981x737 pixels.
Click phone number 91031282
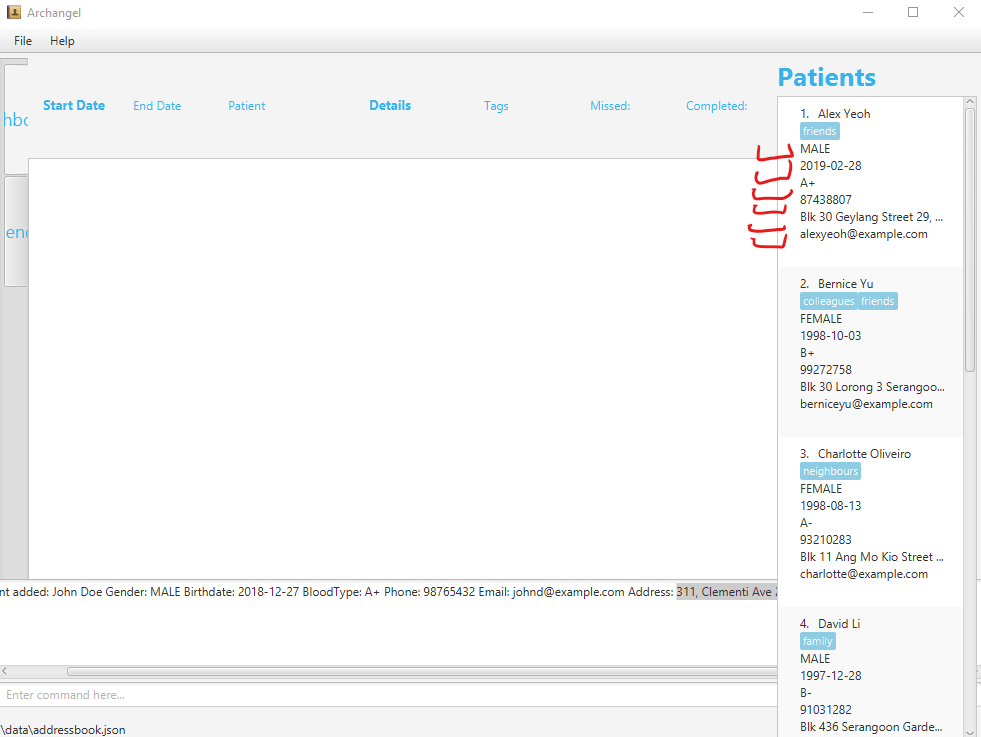click(x=826, y=709)
